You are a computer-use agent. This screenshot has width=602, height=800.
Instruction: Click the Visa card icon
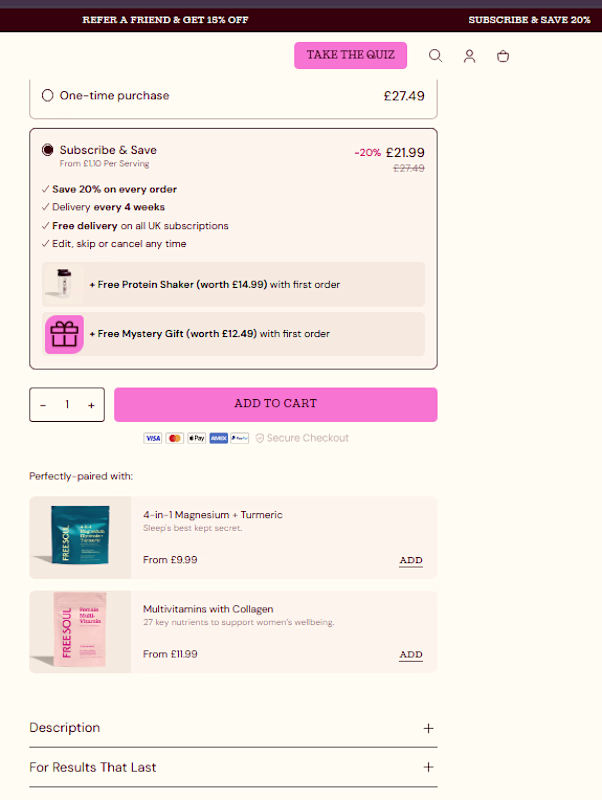pos(152,438)
